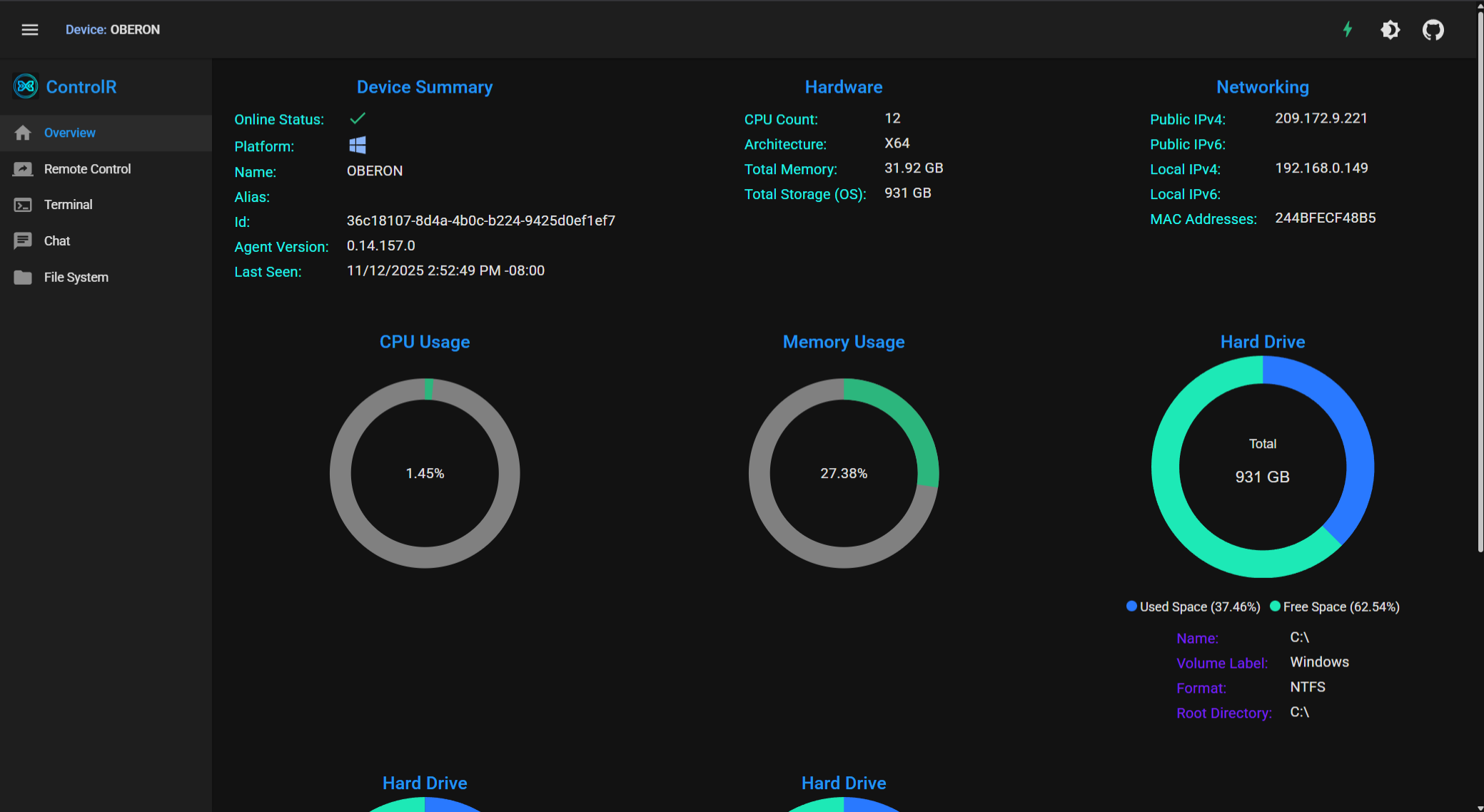The width and height of the screenshot is (1484, 812).
Task: Click the Overview home icon
Action: (x=23, y=133)
